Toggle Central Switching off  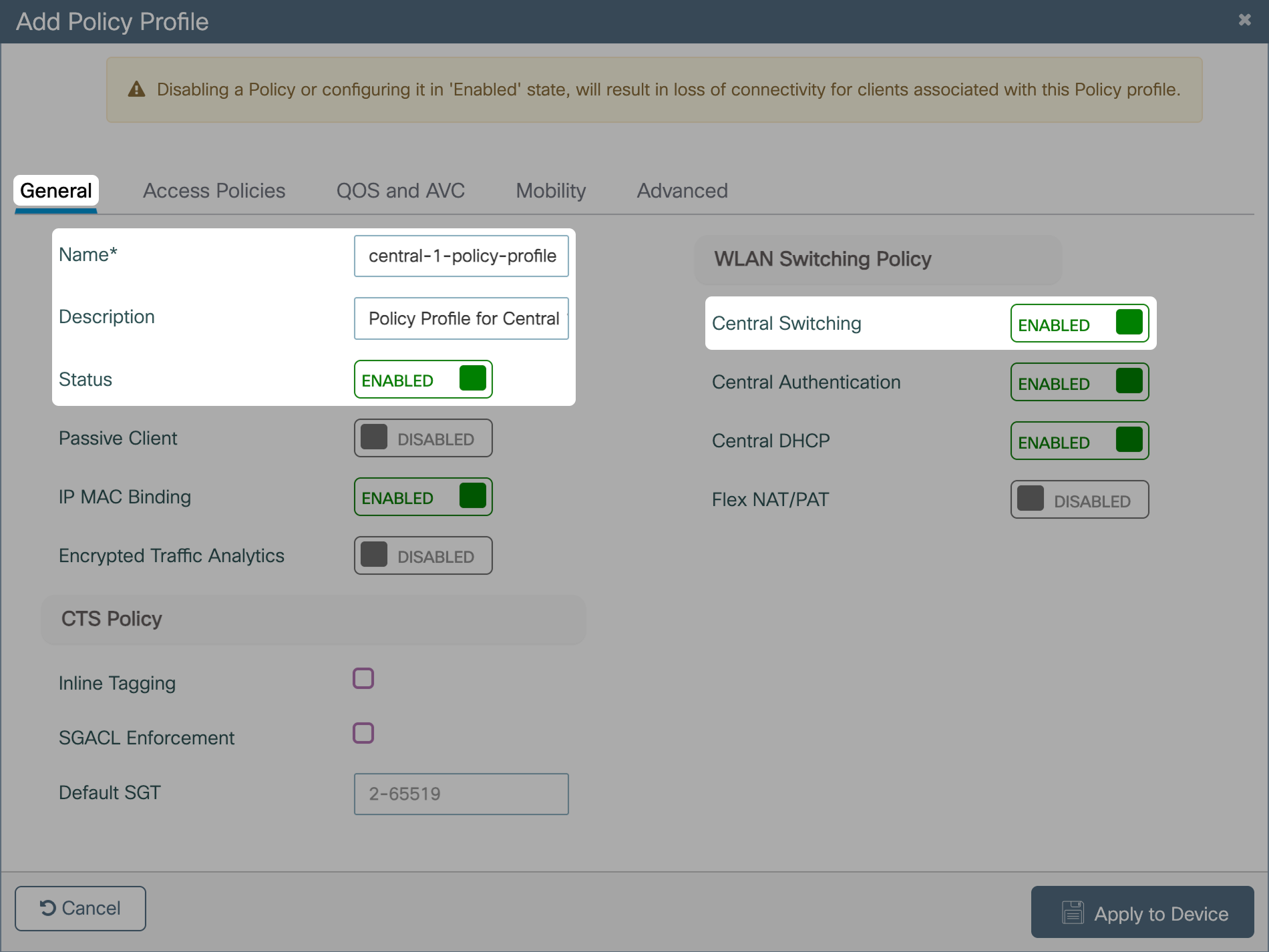(1079, 323)
